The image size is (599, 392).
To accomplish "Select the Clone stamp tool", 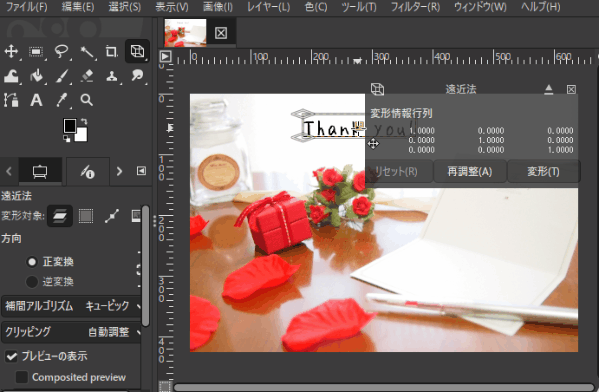I will (x=112, y=76).
